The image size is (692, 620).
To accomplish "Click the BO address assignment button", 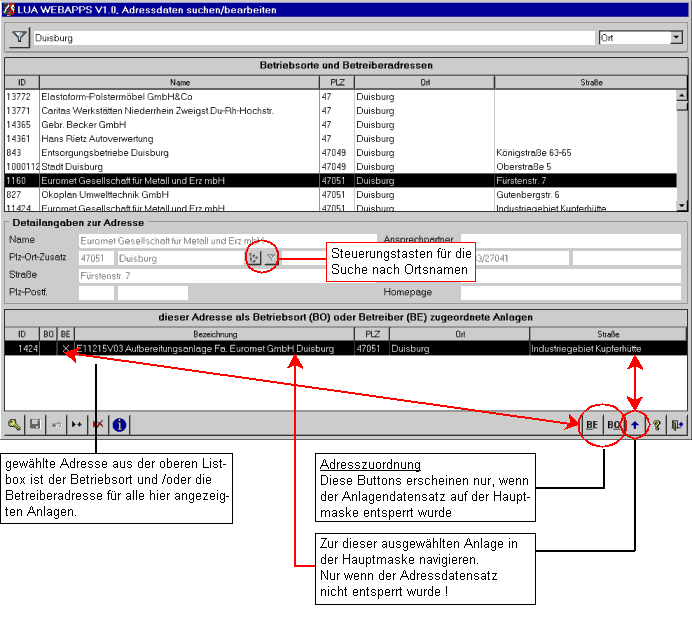I will (613, 424).
